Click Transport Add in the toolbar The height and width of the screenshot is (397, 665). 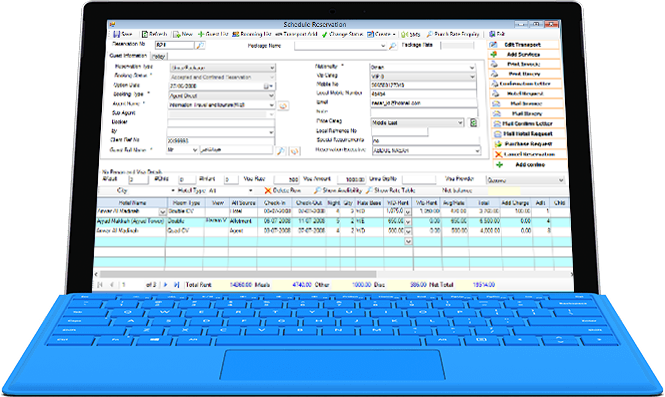point(296,34)
